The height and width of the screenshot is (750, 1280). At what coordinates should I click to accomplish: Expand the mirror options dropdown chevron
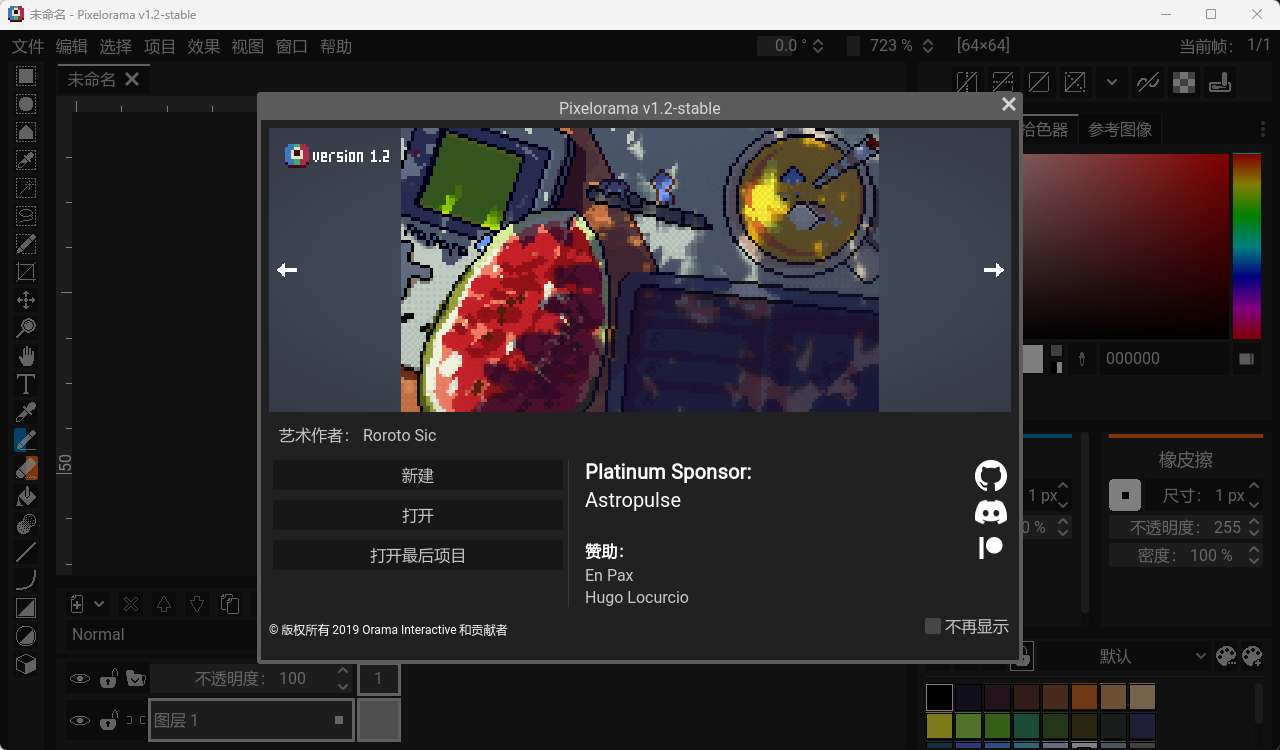pyautogui.click(x=1112, y=82)
